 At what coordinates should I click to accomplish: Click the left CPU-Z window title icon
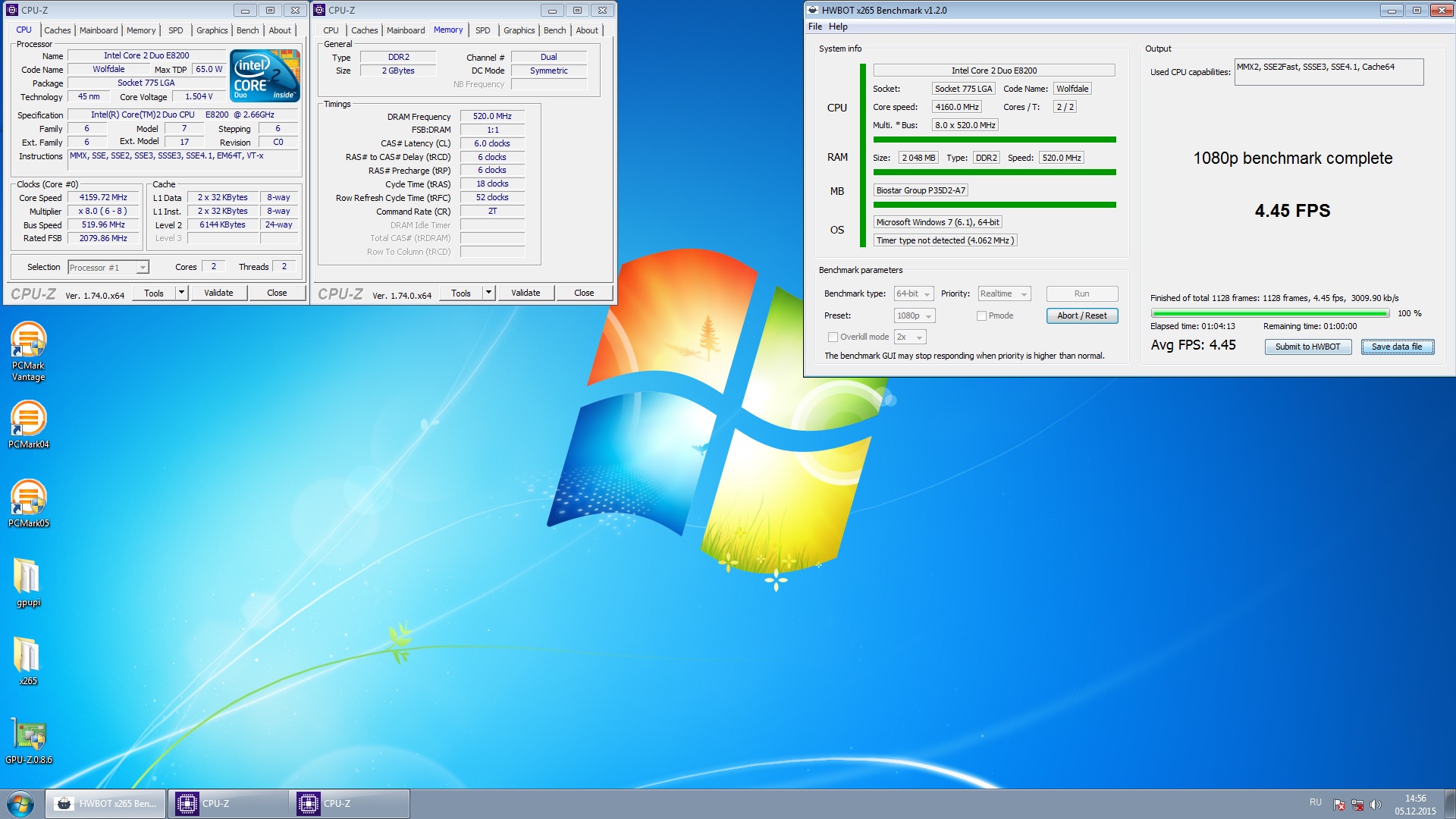(x=12, y=10)
